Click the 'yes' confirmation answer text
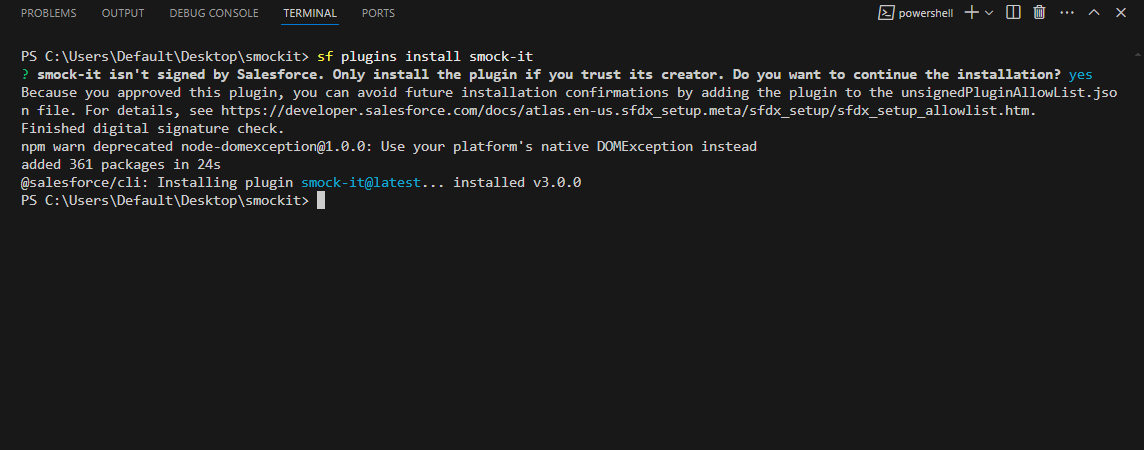Screen dimensions: 1144x450 coord(1081,74)
